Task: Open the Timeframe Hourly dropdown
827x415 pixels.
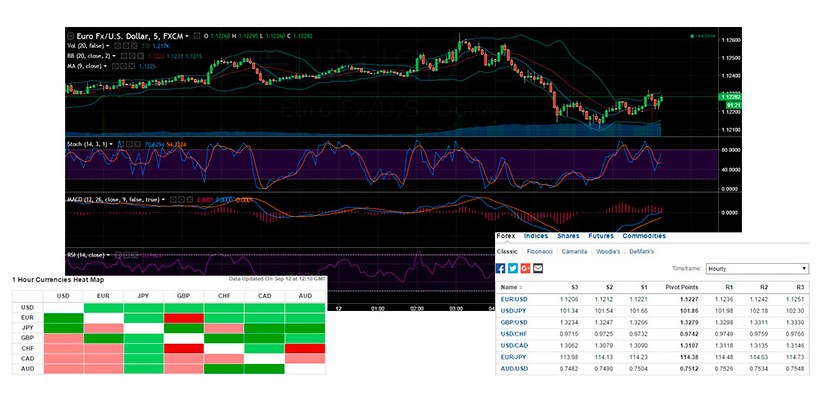Action: [x=757, y=268]
